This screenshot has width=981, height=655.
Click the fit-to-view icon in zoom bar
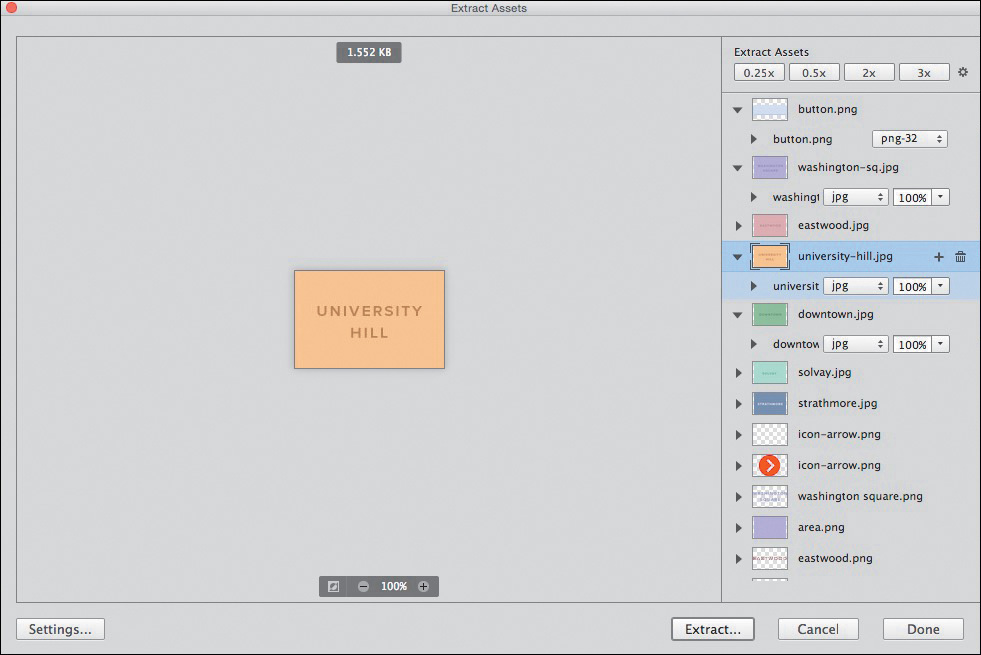334,587
